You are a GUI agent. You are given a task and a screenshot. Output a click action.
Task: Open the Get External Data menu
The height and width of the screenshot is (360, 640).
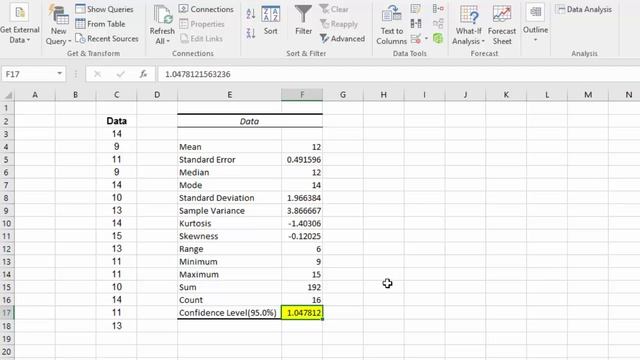click(x=20, y=24)
